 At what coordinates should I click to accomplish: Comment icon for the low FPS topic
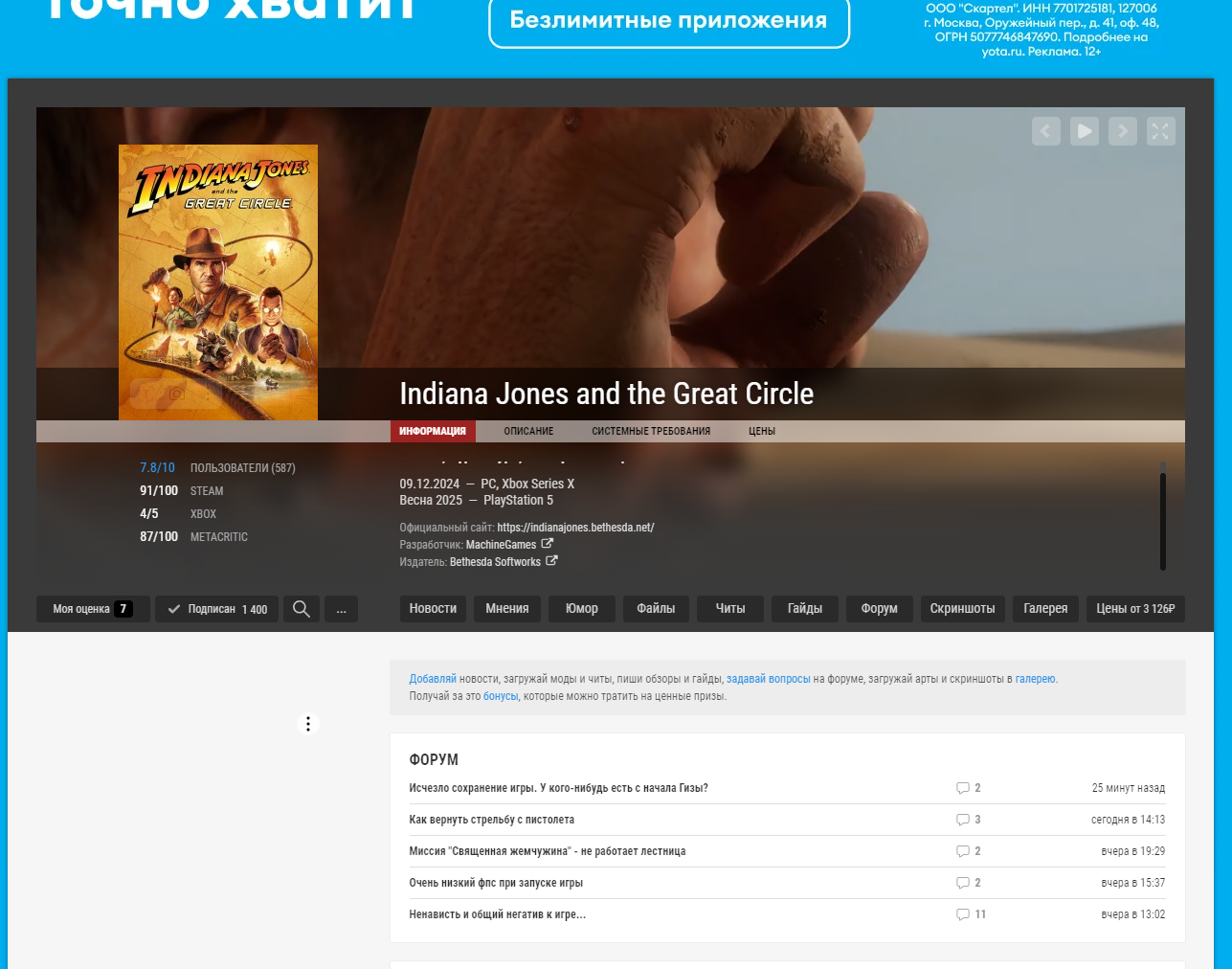[x=963, y=883]
